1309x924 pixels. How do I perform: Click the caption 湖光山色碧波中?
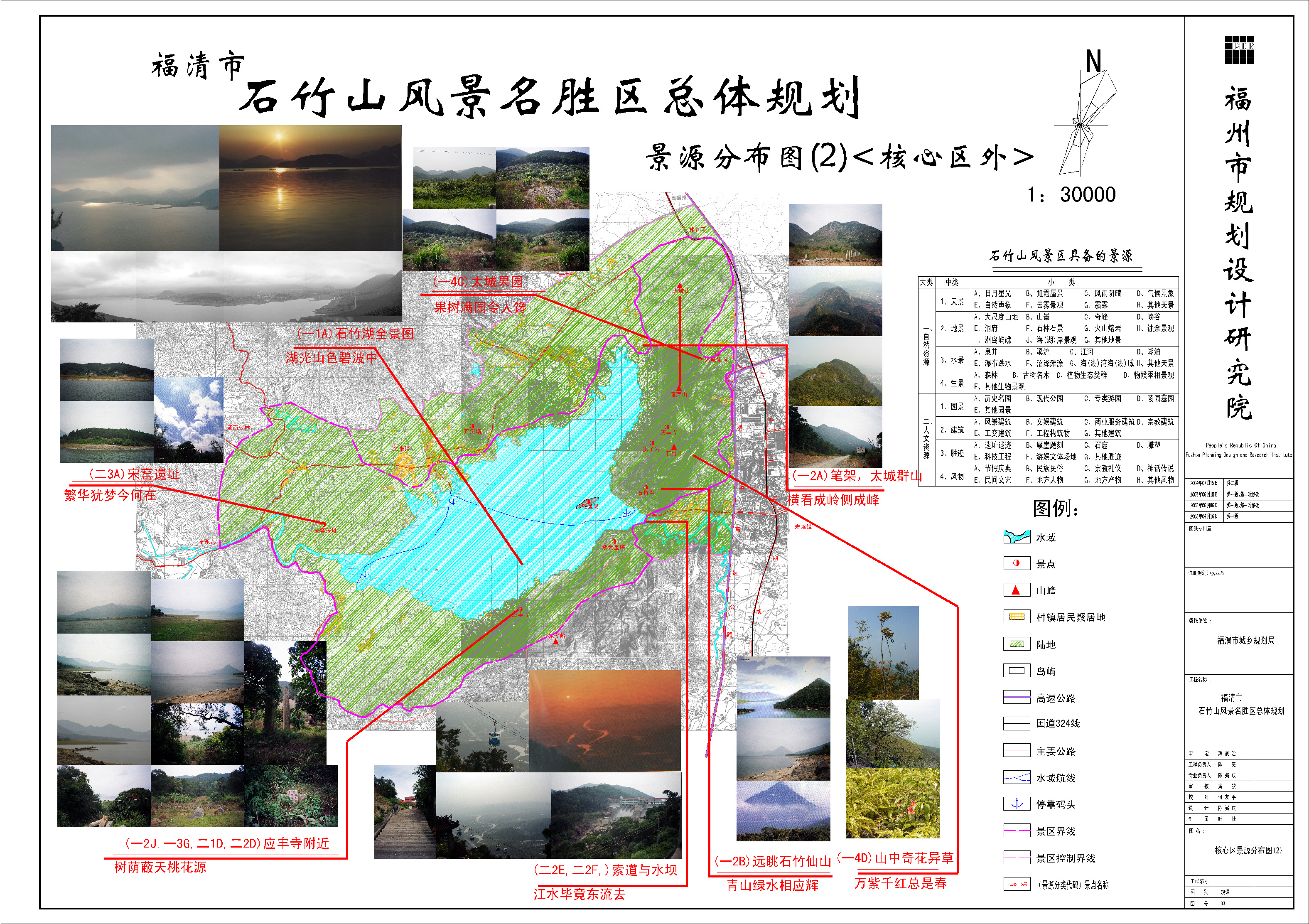pyautogui.click(x=332, y=357)
